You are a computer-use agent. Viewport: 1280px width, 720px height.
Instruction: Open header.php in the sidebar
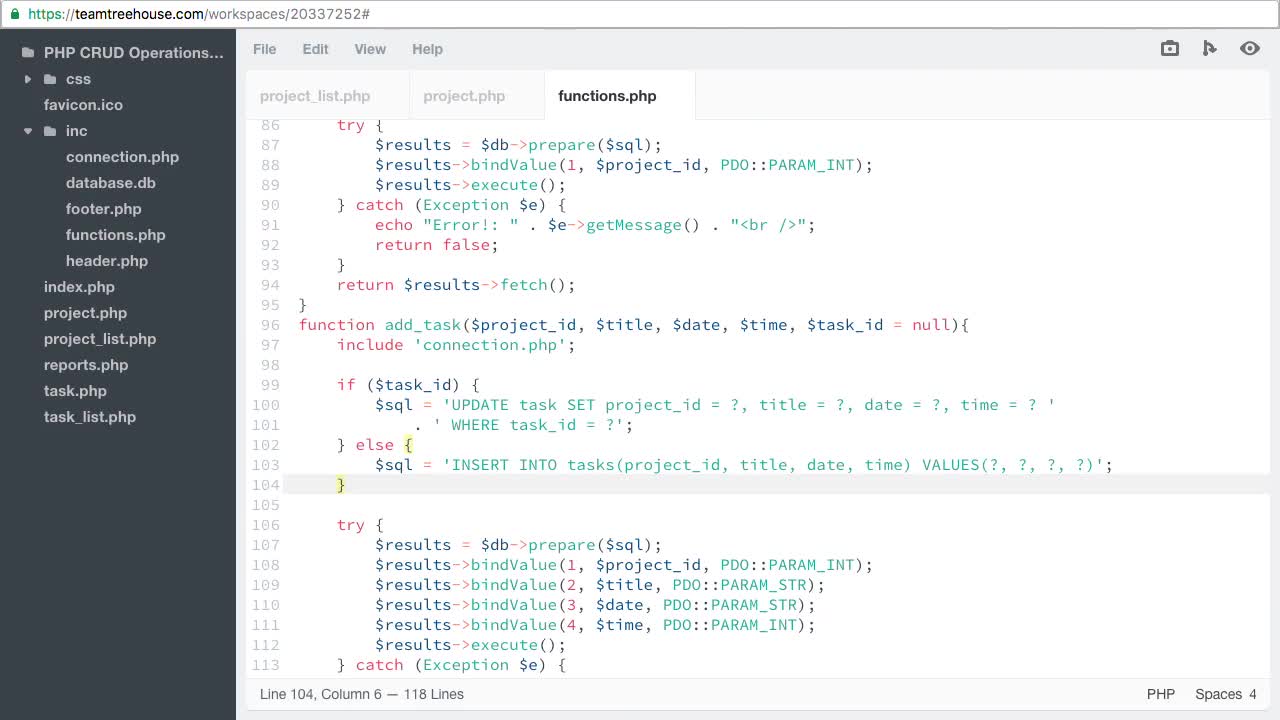pyautogui.click(x=107, y=261)
